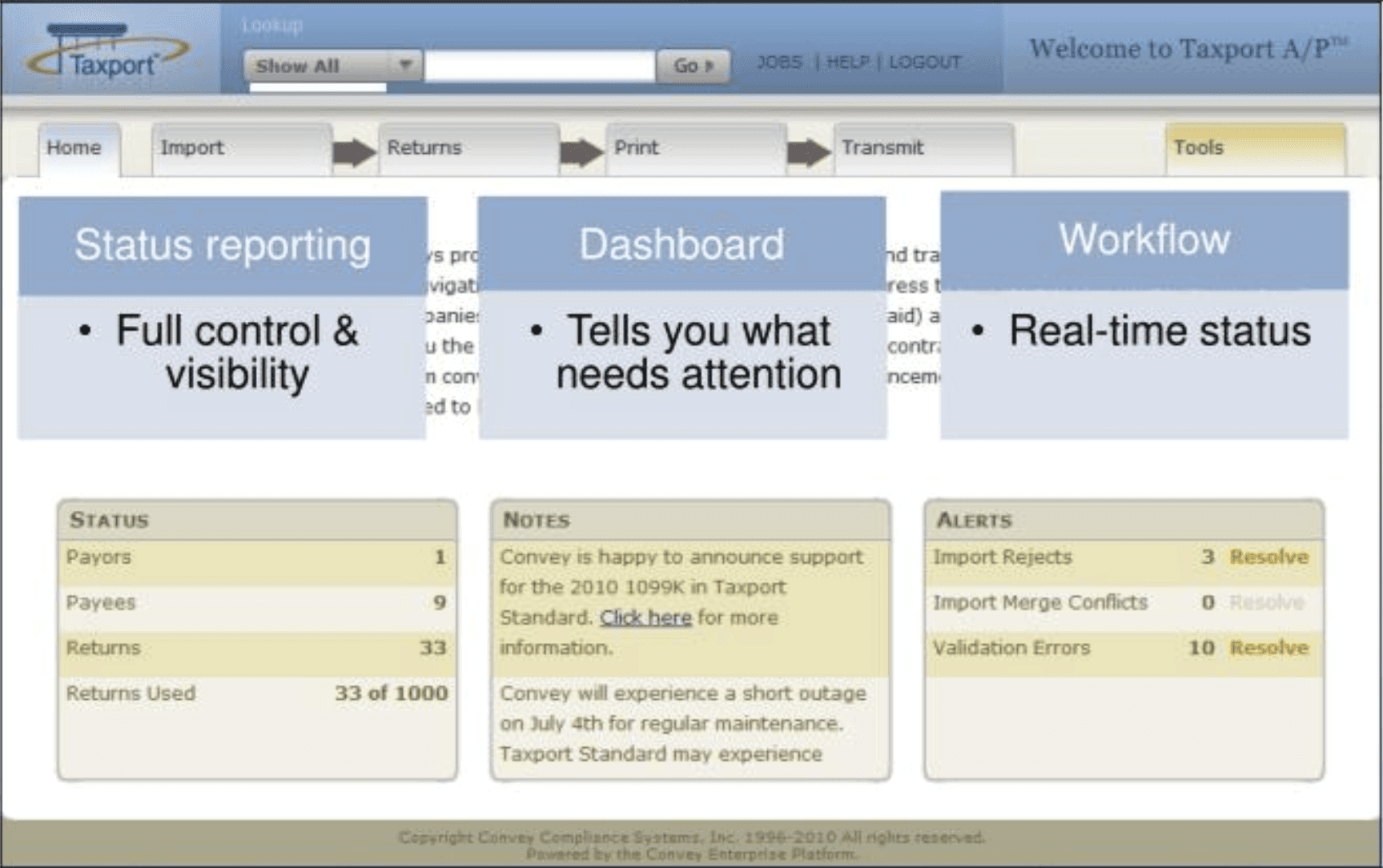Image resolution: width=1383 pixels, height=868 pixels.
Task: Resolve the Import Rejects alert
Action: click(x=1268, y=557)
